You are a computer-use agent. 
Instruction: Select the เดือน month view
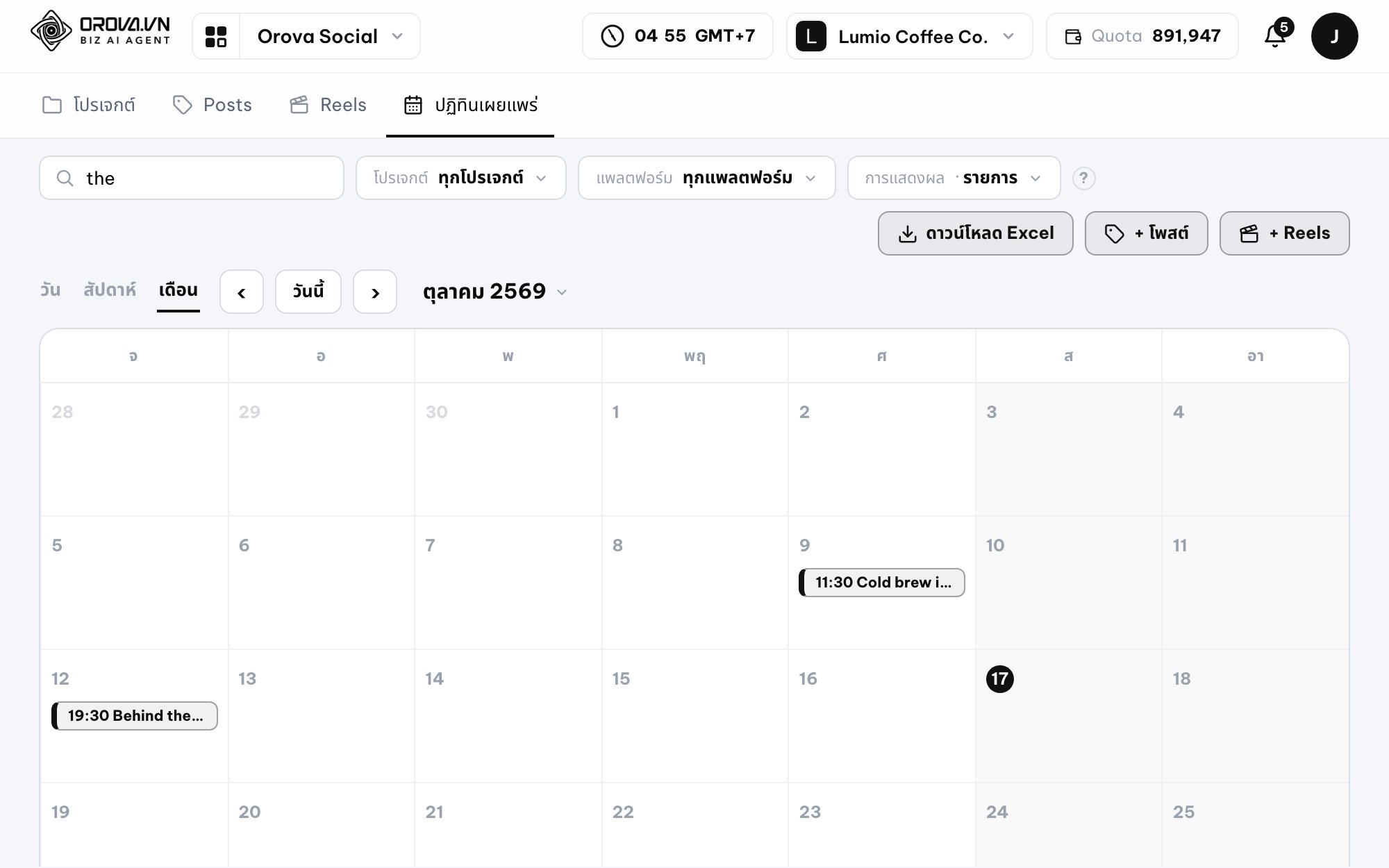point(178,290)
